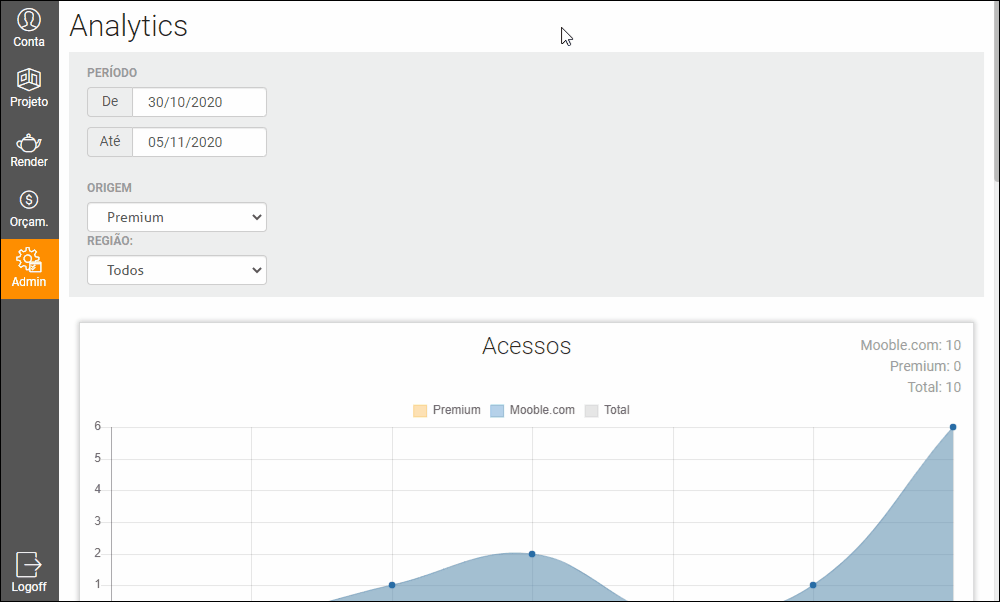Expand the Região Todos dropdown

click(x=177, y=270)
